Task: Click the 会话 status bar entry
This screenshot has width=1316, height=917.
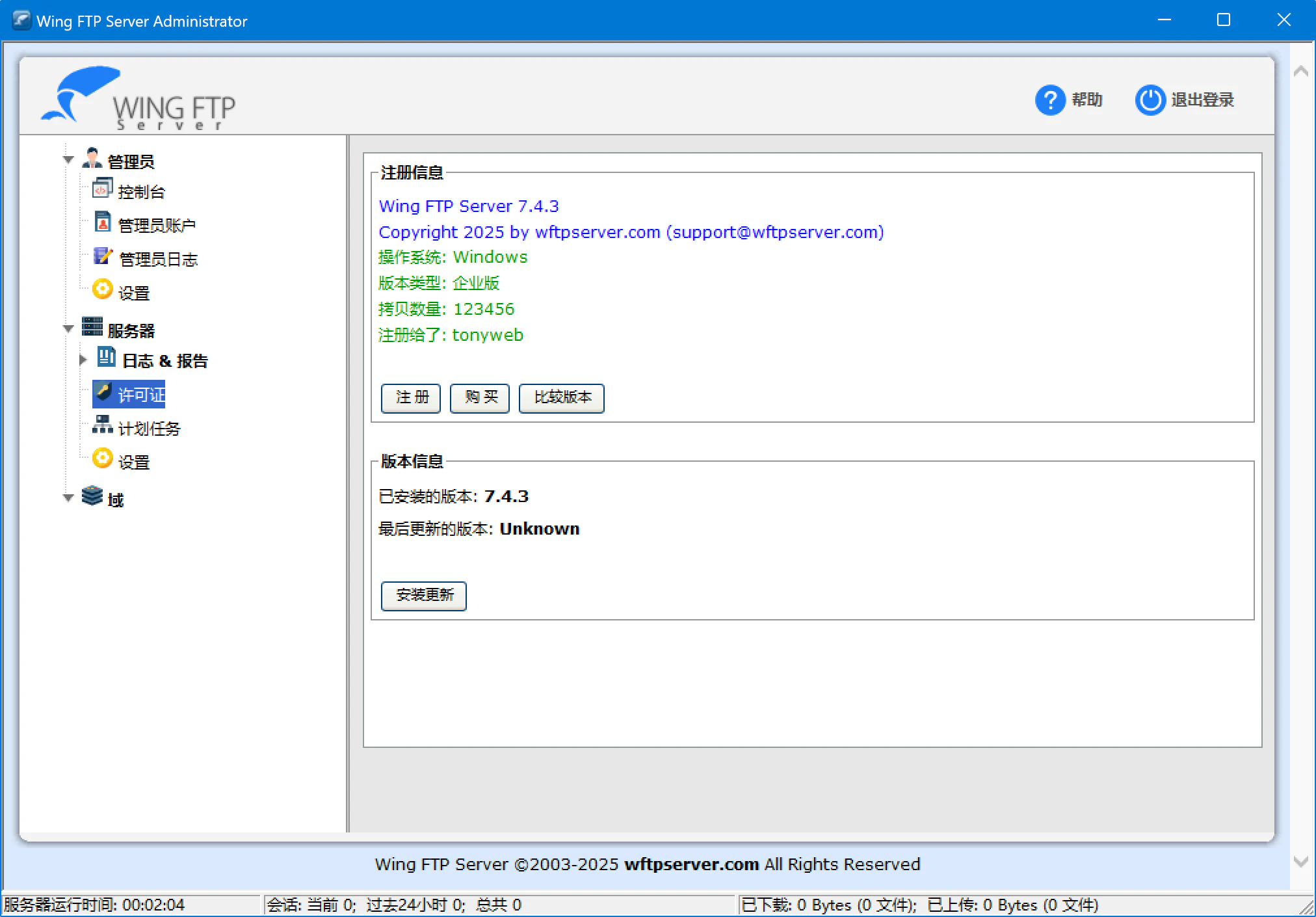Action: pyautogui.click(x=394, y=905)
